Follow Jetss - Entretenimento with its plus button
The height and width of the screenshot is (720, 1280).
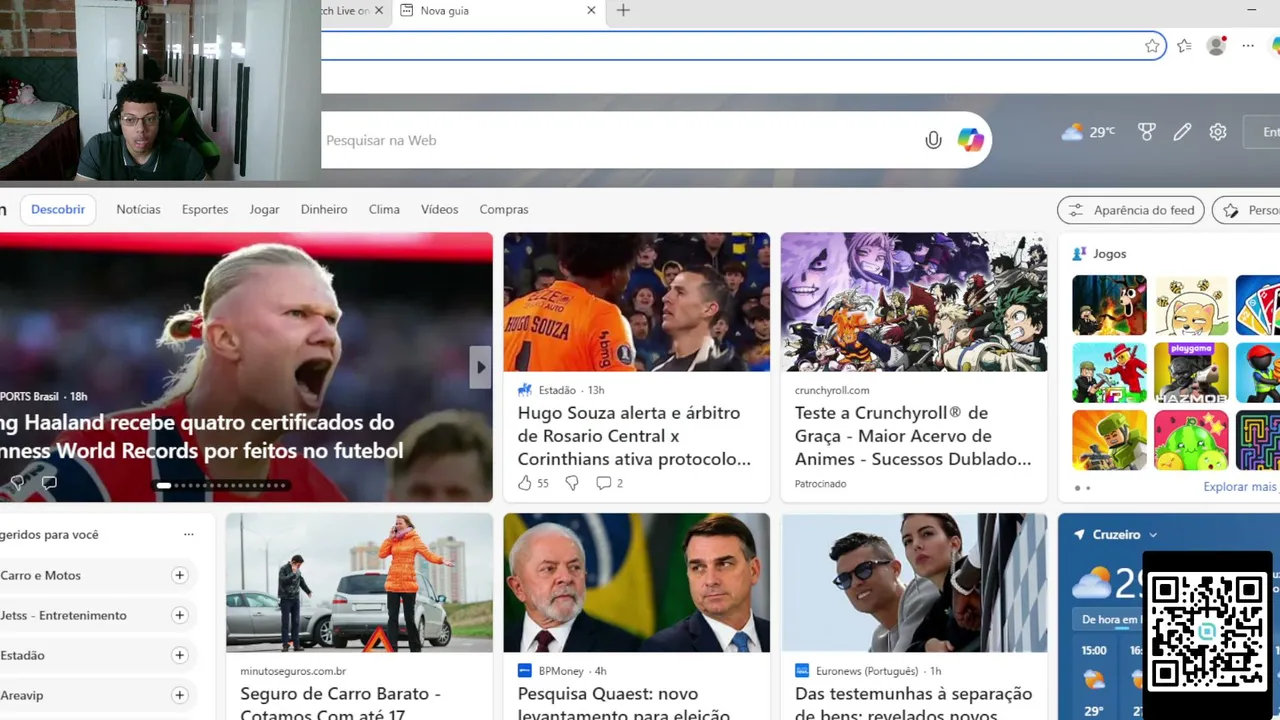click(179, 615)
